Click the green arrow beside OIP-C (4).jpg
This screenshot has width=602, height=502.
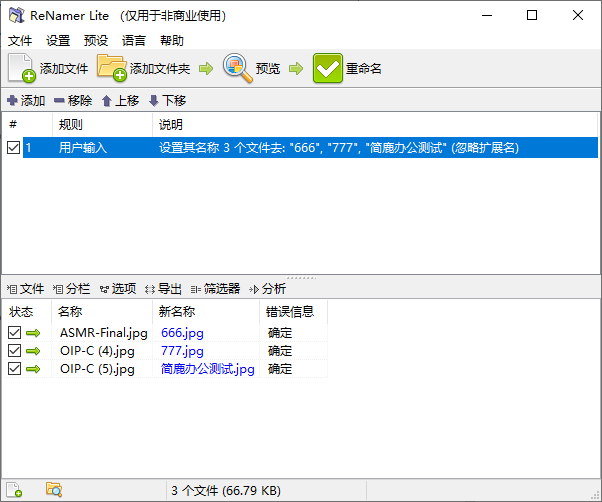(33, 351)
